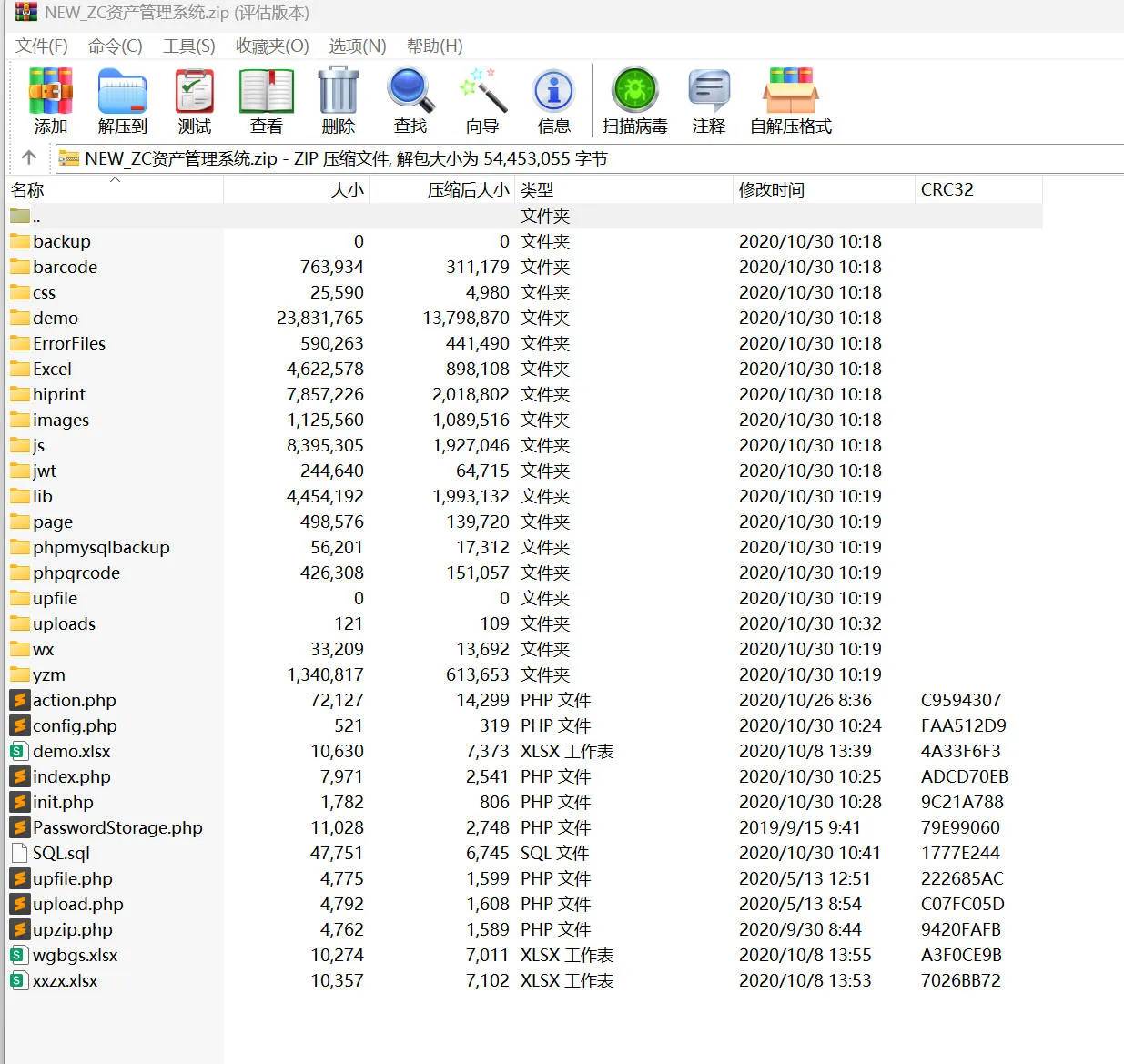Select the index.php file icon
The image size is (1124, 1064).
(19, 776)
